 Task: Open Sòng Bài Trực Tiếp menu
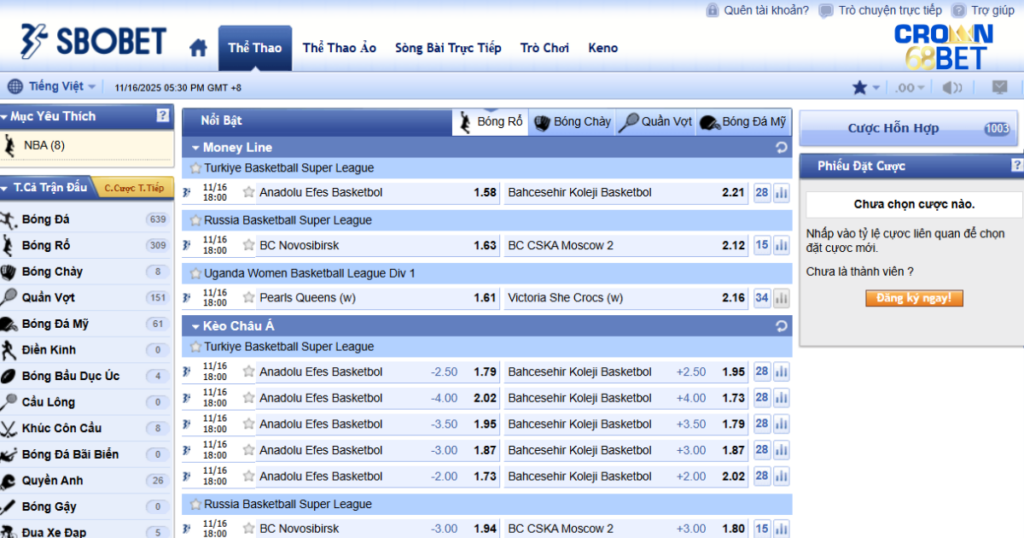448,48
